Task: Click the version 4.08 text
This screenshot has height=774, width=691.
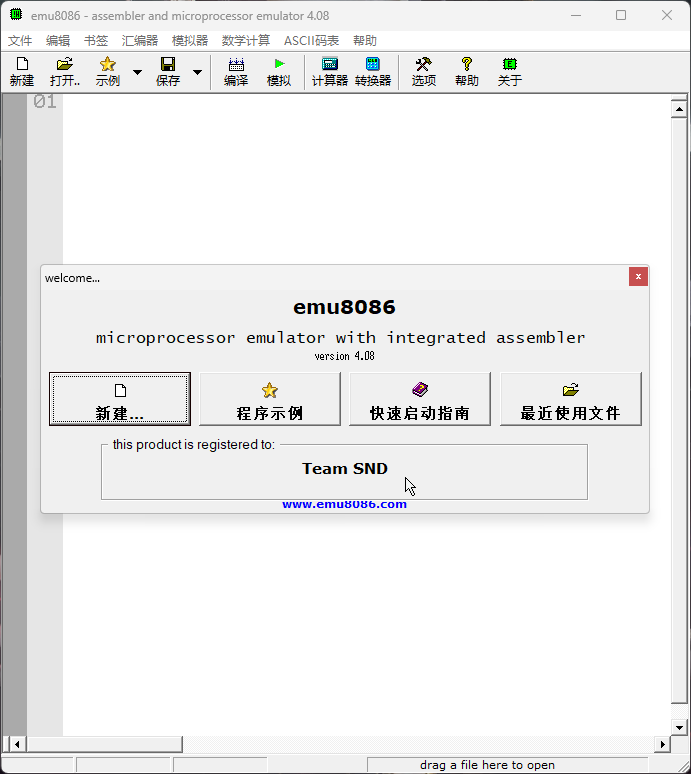Action: (x=345, y=356)
